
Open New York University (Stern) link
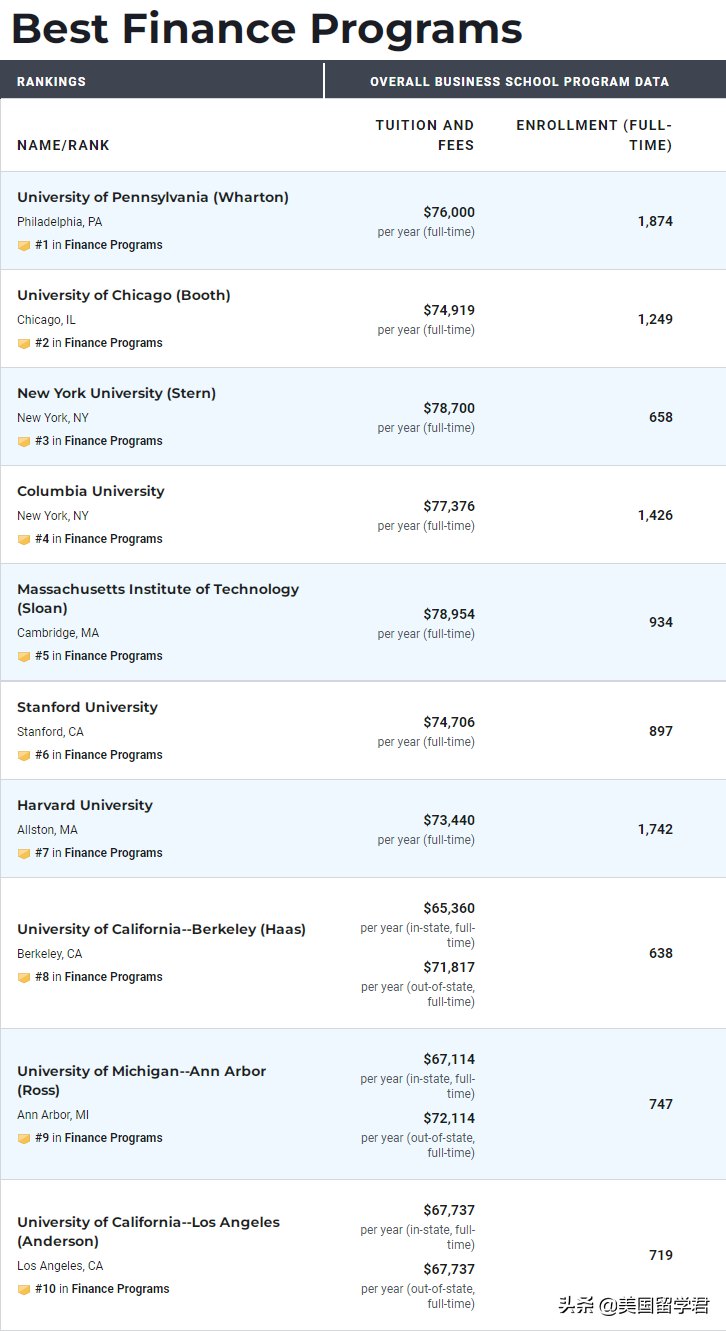click(116, 393)
